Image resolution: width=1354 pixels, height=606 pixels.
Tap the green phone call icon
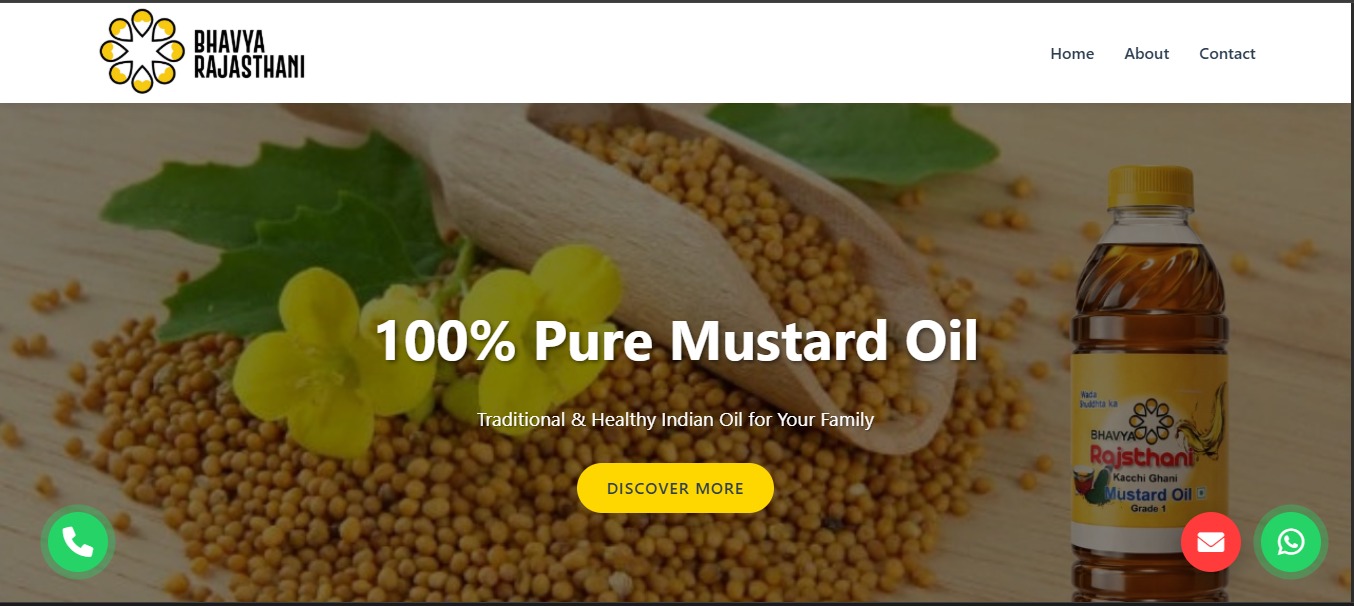coord(78,542)
